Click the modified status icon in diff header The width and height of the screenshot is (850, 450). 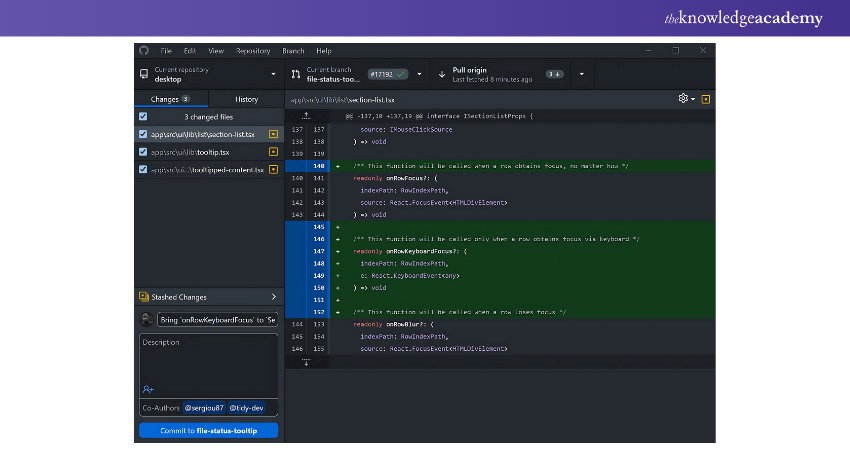click(706, 99)
